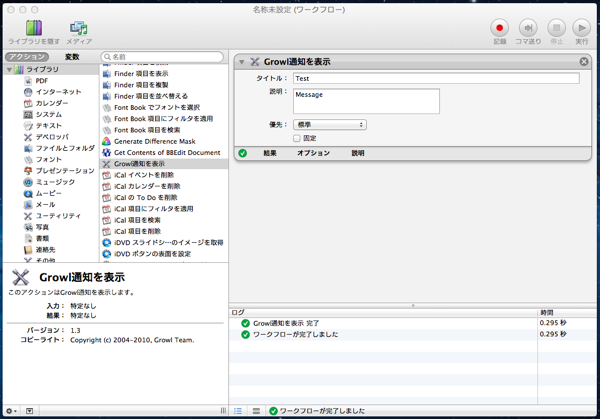Select the PDF library category

point(42,81)
